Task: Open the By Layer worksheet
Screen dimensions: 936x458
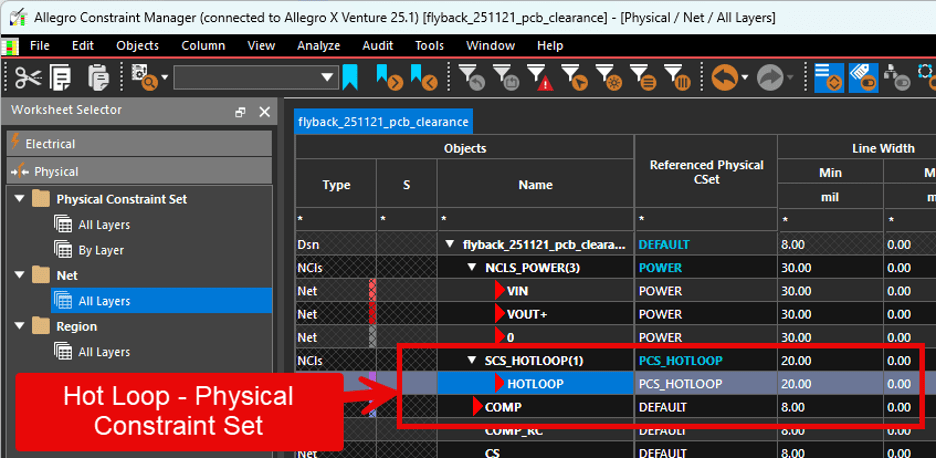Action: (101, 250)
